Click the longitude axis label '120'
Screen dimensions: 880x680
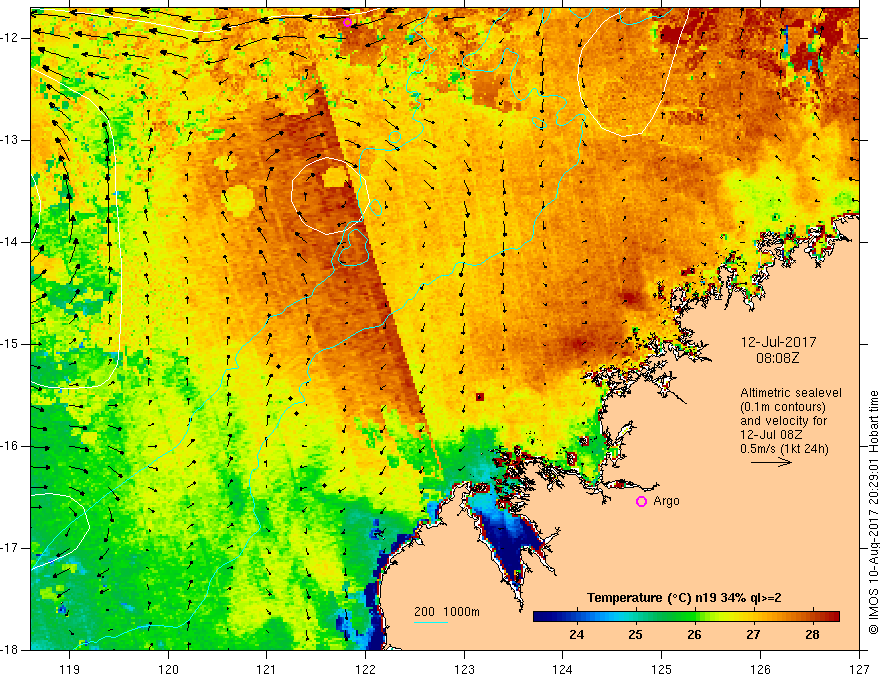coord(168,669)
